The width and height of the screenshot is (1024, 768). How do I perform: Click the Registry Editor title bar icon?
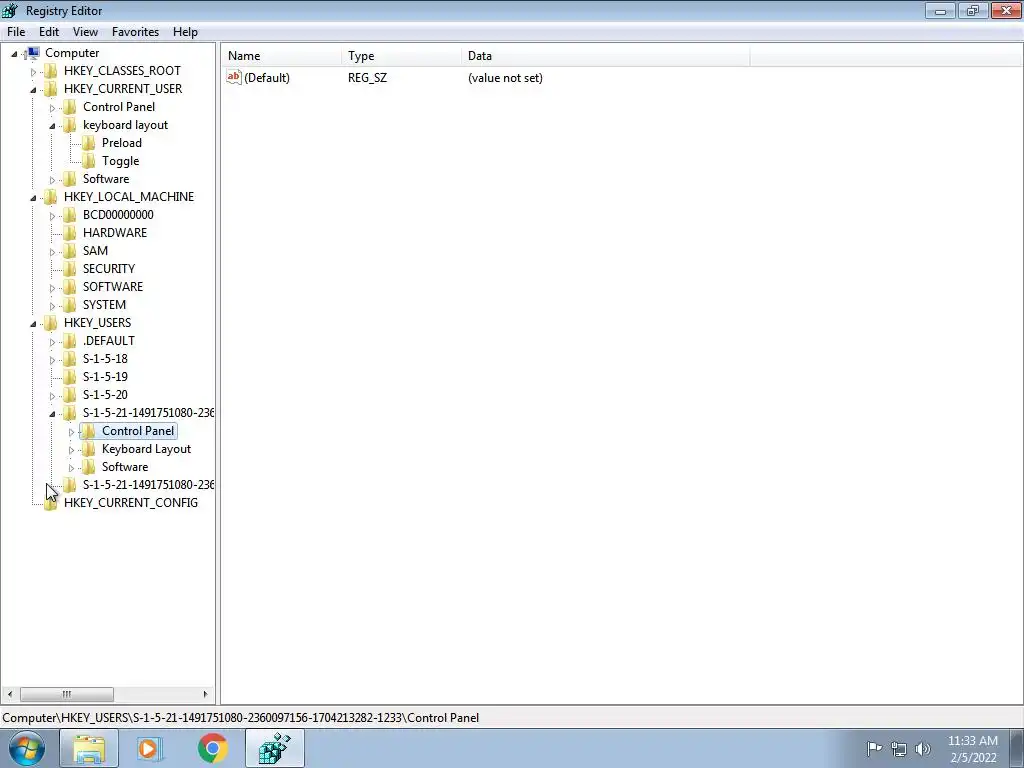coord(10,10)
